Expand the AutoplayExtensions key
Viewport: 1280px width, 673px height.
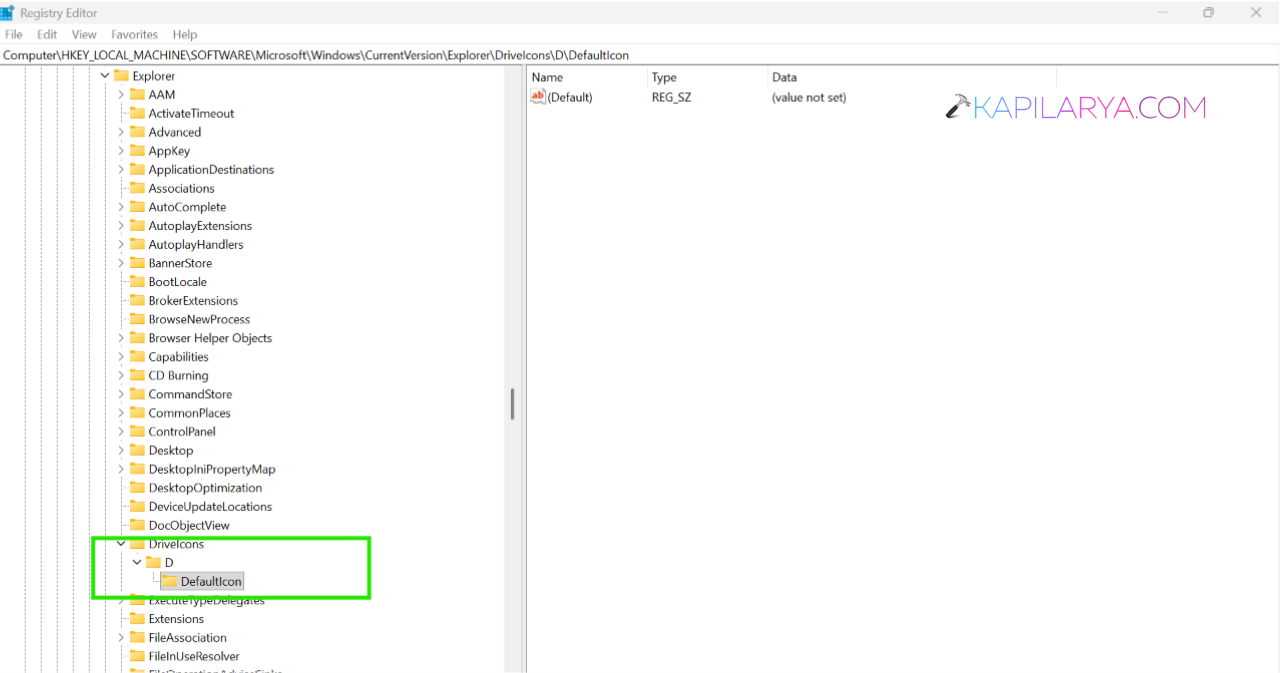pyautogui.click(x=121, y=226)
